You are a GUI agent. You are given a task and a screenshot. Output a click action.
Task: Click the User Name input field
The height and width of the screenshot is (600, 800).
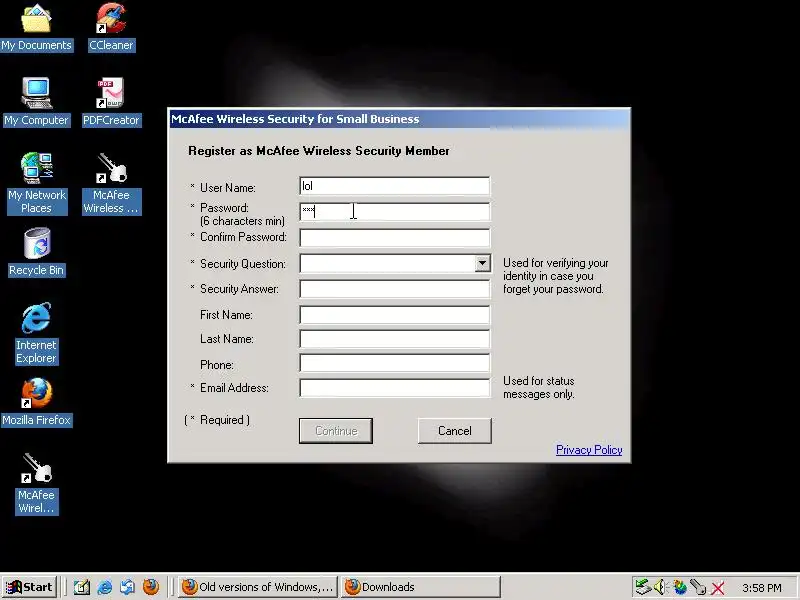tap(394, 186)
